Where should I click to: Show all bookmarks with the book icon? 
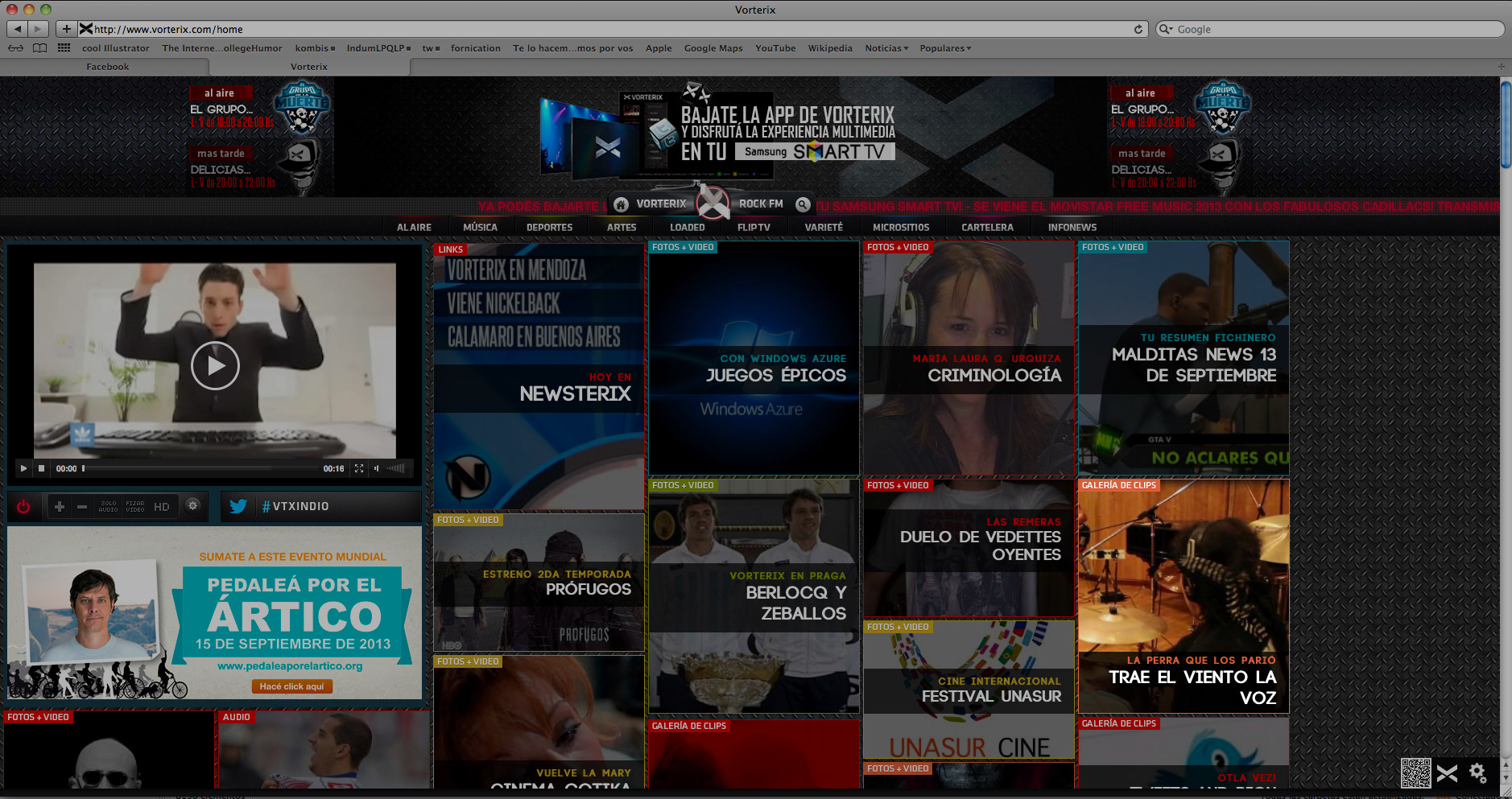point(39,48)
